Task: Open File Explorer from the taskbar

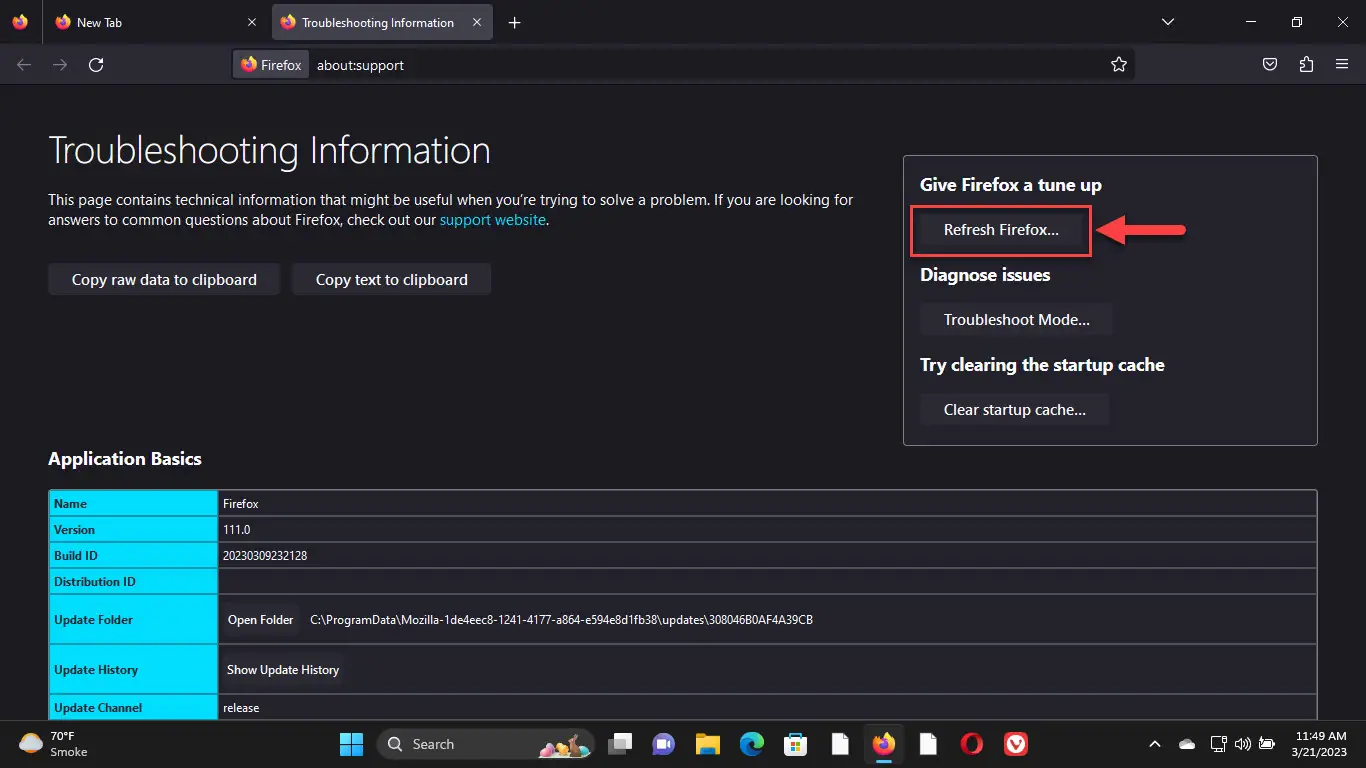Action: [x=708, y=744]
